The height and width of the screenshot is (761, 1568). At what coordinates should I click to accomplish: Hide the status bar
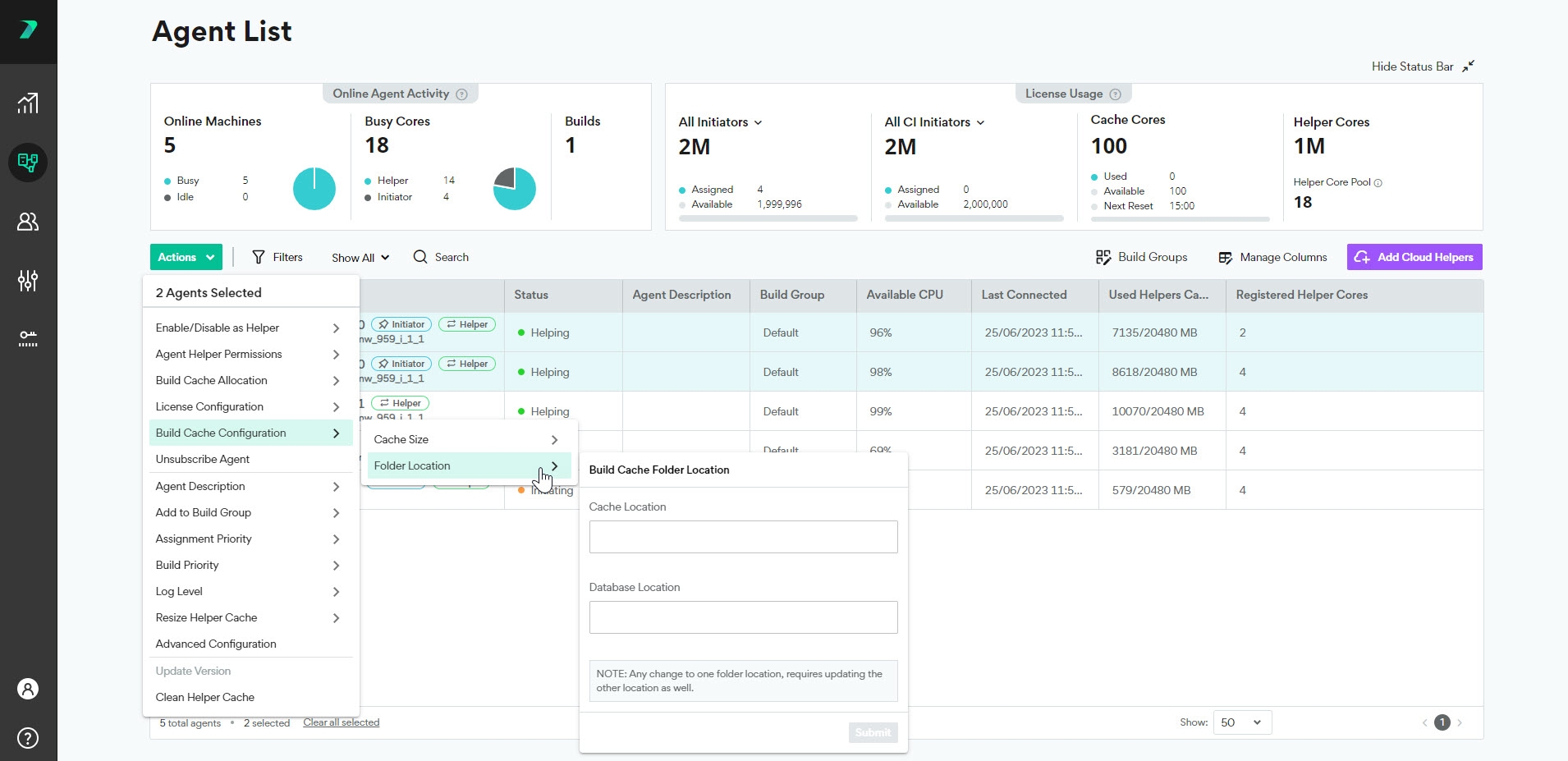click(x=1422, y=66)
